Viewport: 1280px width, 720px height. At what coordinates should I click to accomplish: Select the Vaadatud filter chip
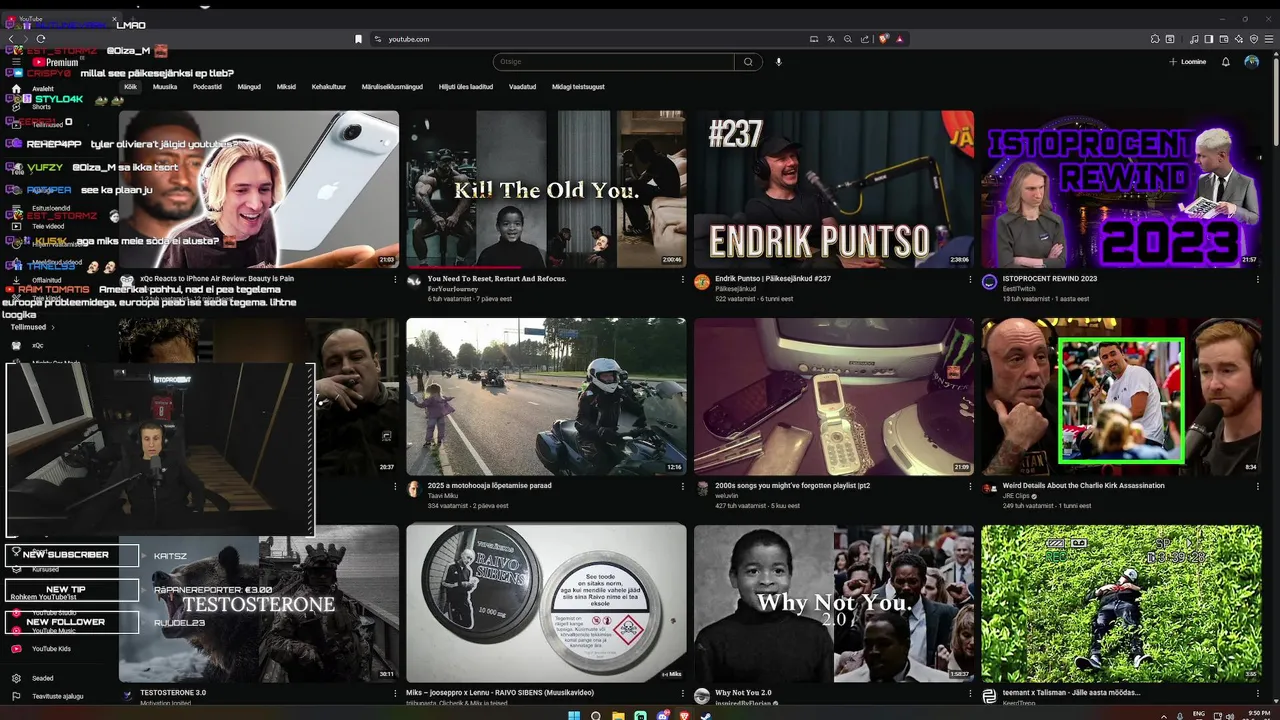[x=522, y=87]
